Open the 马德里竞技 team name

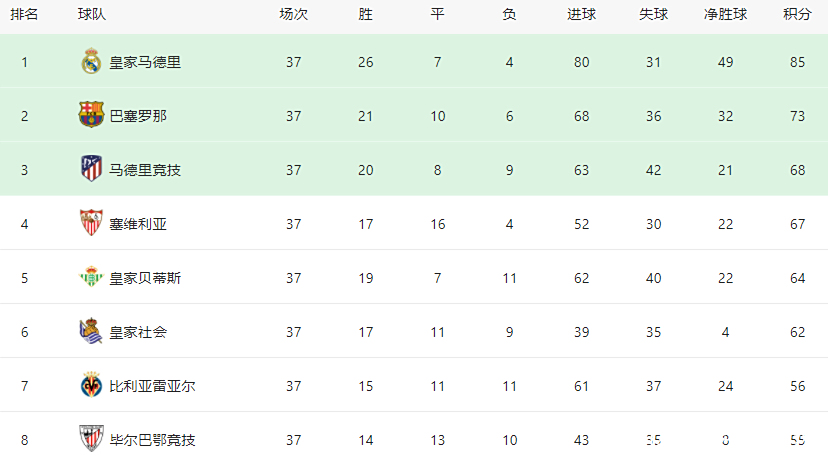click(x=145, y=170)
